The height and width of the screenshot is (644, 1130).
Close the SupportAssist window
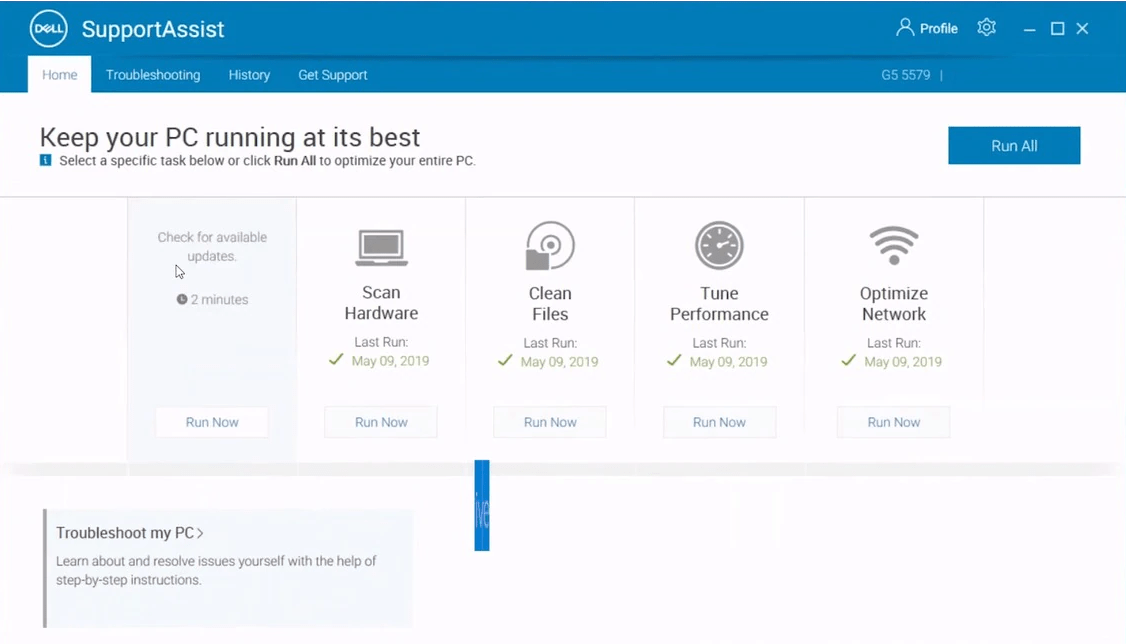[x=1082, y=28]
